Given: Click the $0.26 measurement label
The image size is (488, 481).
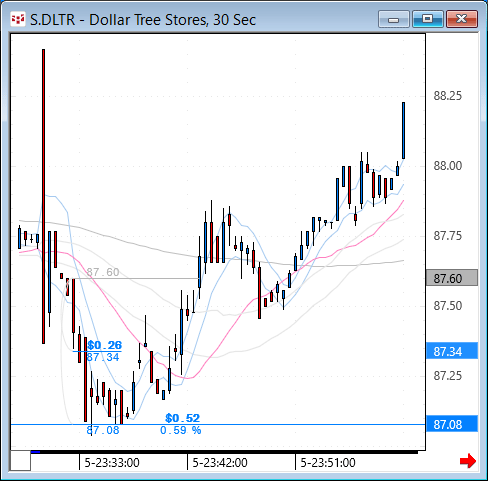Looking at the screenshot, I should coord(104,345).
